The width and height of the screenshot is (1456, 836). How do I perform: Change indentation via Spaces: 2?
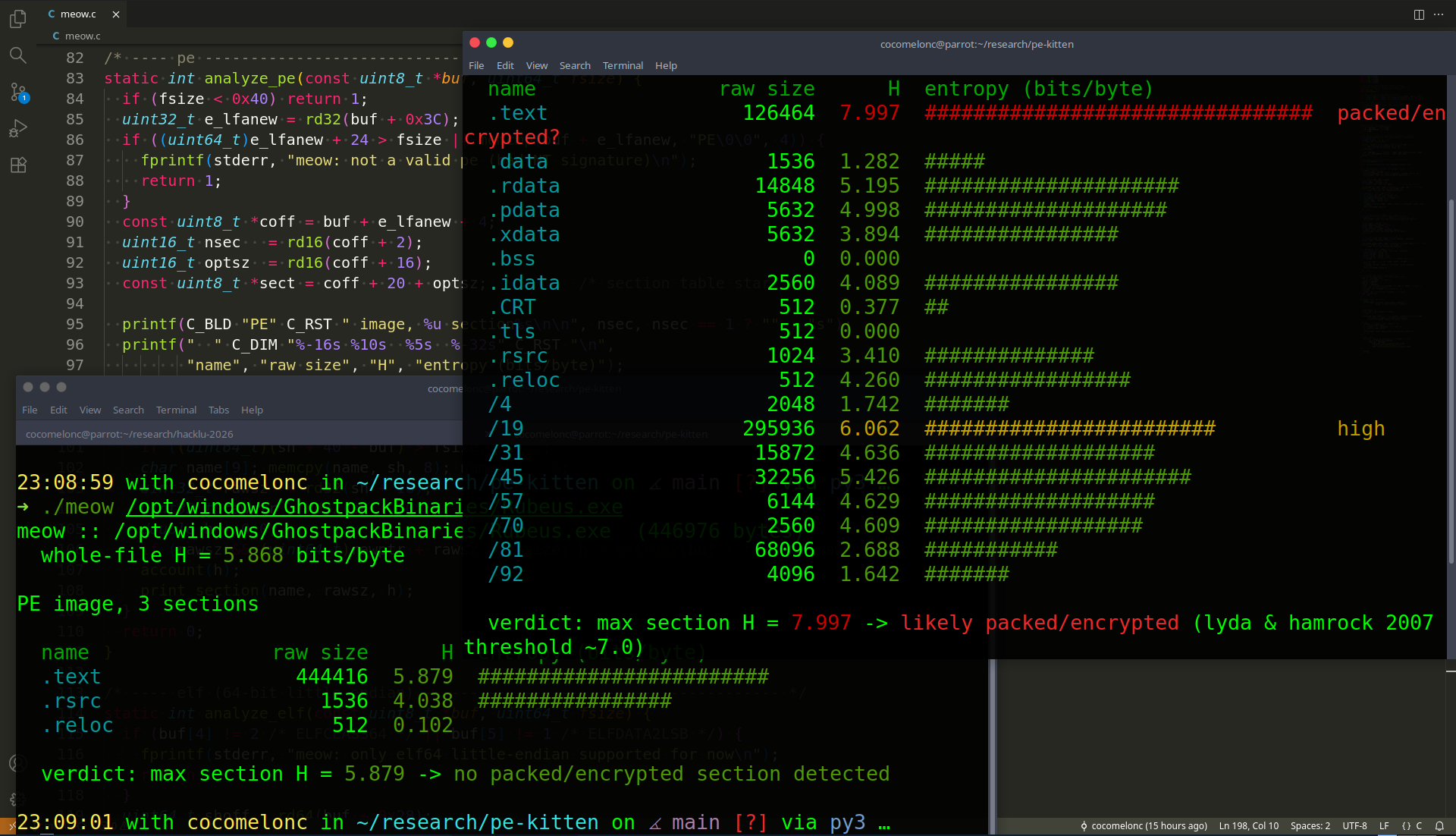1310,826
